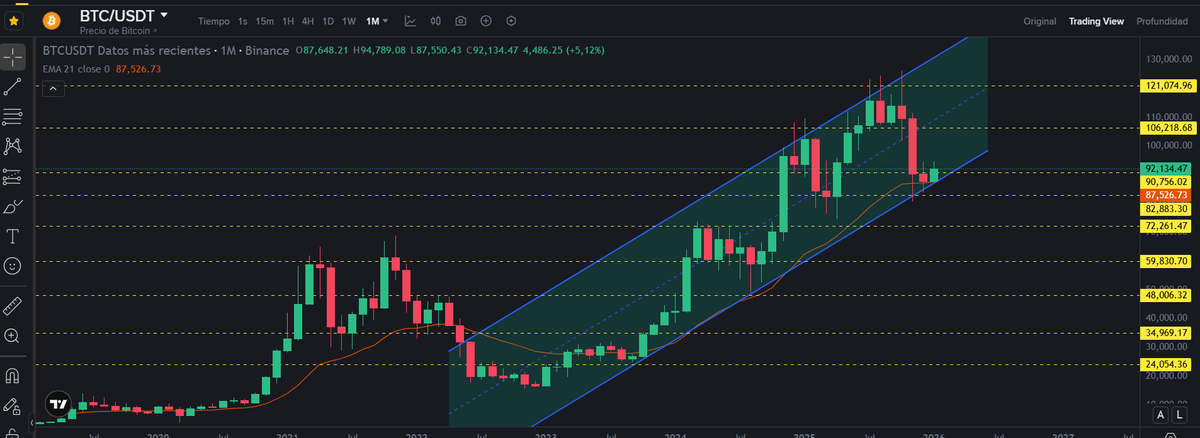Screen dimensions: 1200x438
Task: Select the horizontal lines Fibonacci tool
Action: point(13,116)
